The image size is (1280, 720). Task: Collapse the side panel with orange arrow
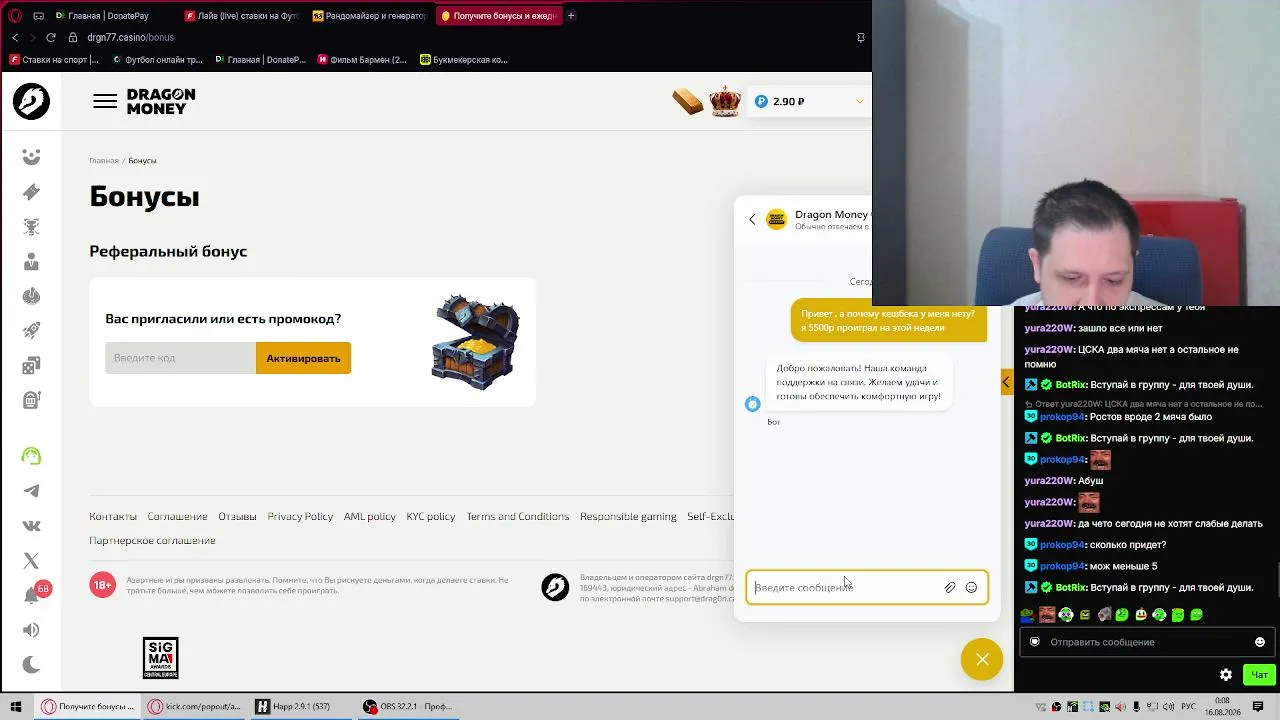pyautogui.click(x=1006, y=382)
